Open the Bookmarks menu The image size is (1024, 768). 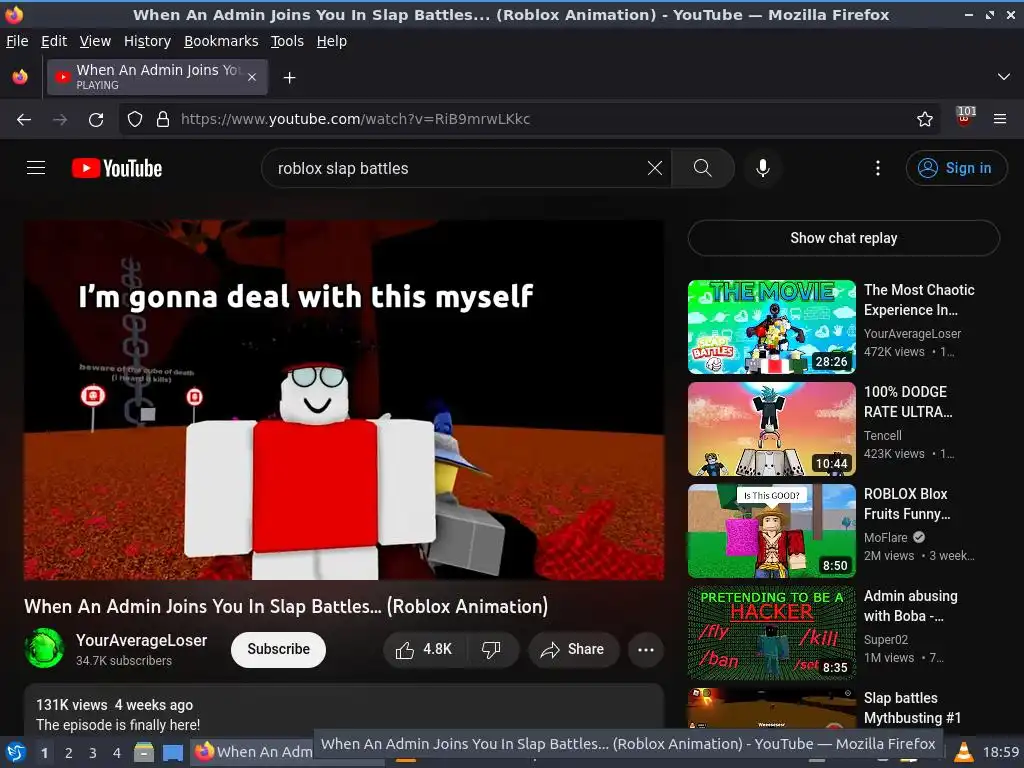coord(221,41)
